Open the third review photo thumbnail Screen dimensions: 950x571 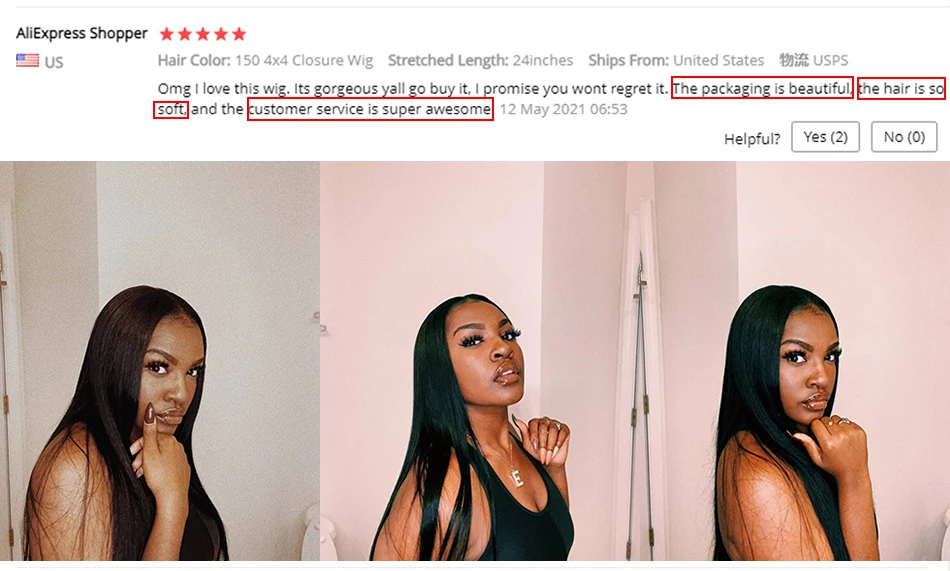(794, 361)
